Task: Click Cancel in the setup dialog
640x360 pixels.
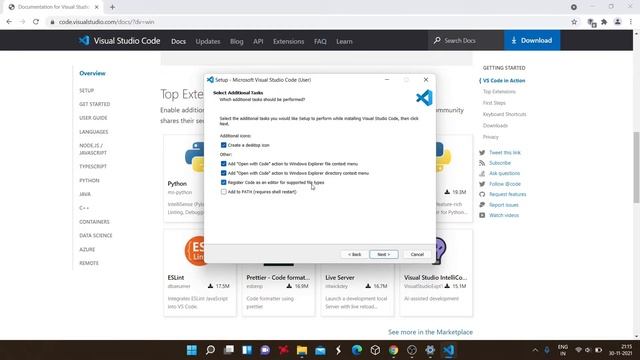Action: 417,254
